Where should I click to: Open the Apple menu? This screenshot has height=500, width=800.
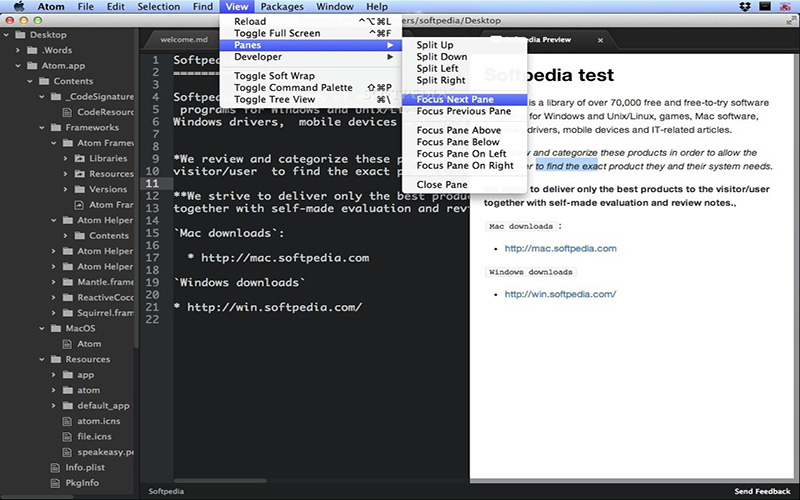click(x=19, y=7)
